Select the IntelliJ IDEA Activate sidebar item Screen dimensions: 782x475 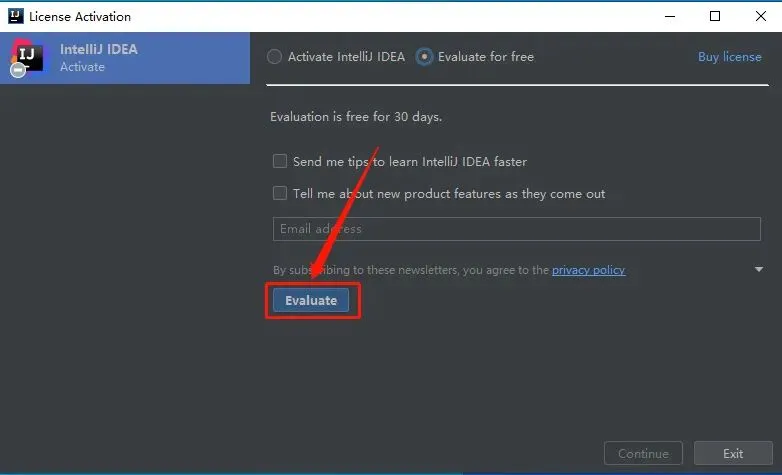(125, 58)
